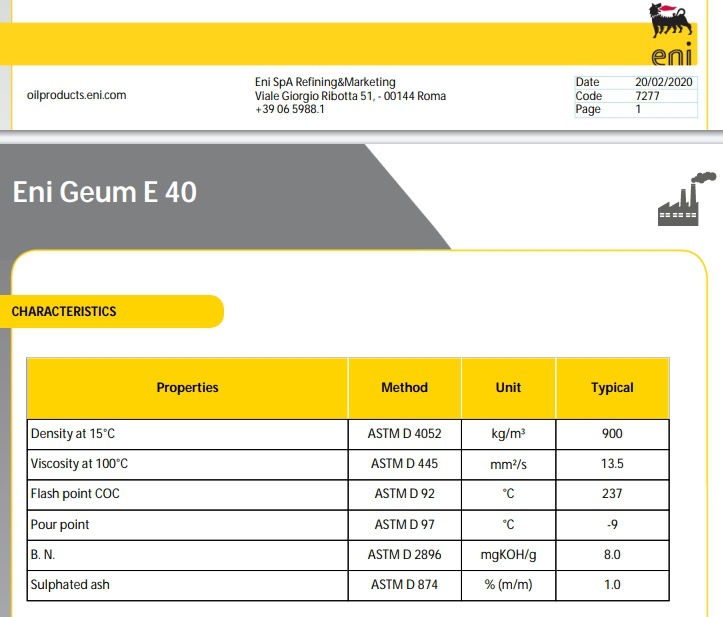Click the Properties column header

click(187, 388)
